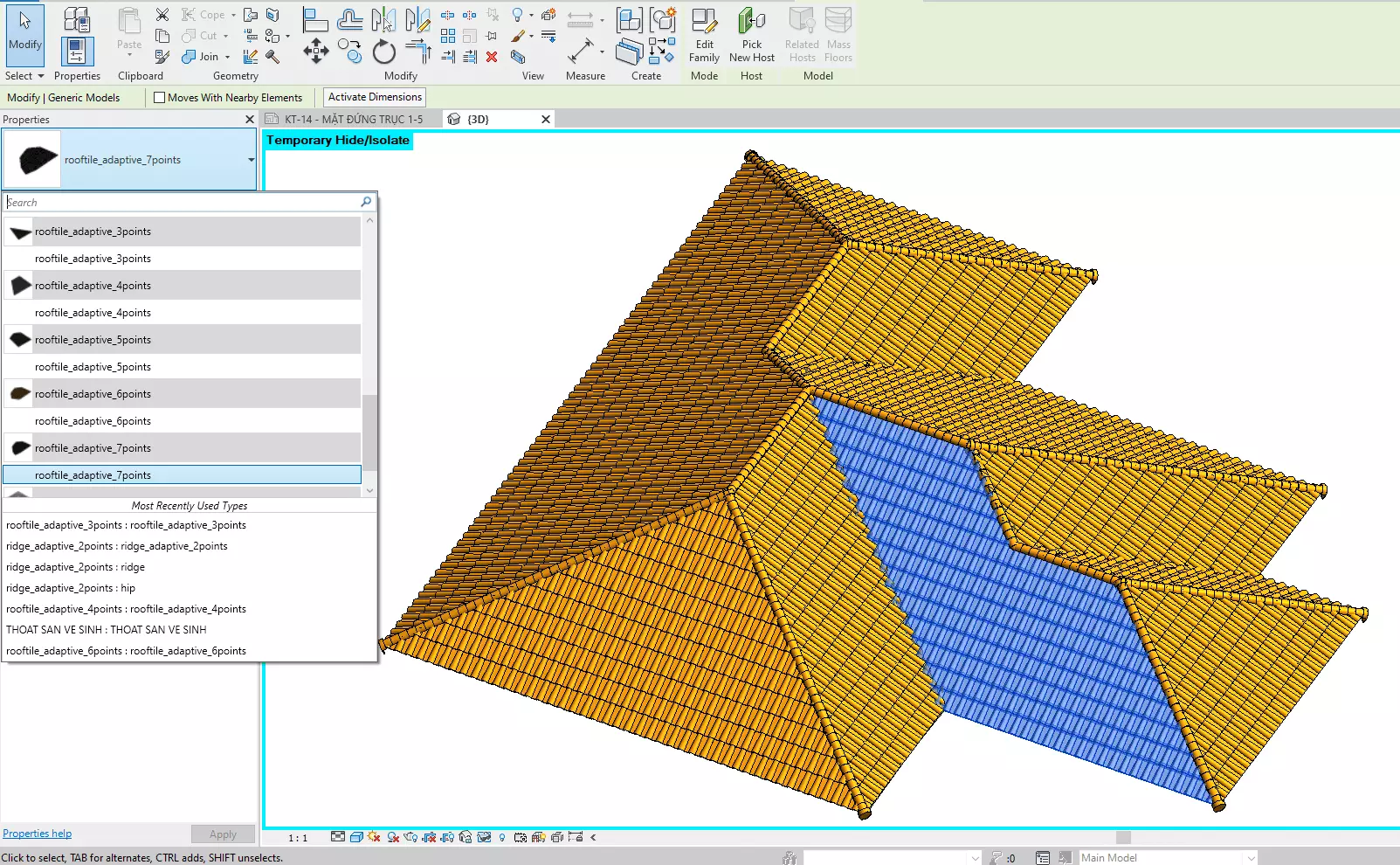Click the 3D view horizontal scrollbar thumb

click(x=1124, y=837)
